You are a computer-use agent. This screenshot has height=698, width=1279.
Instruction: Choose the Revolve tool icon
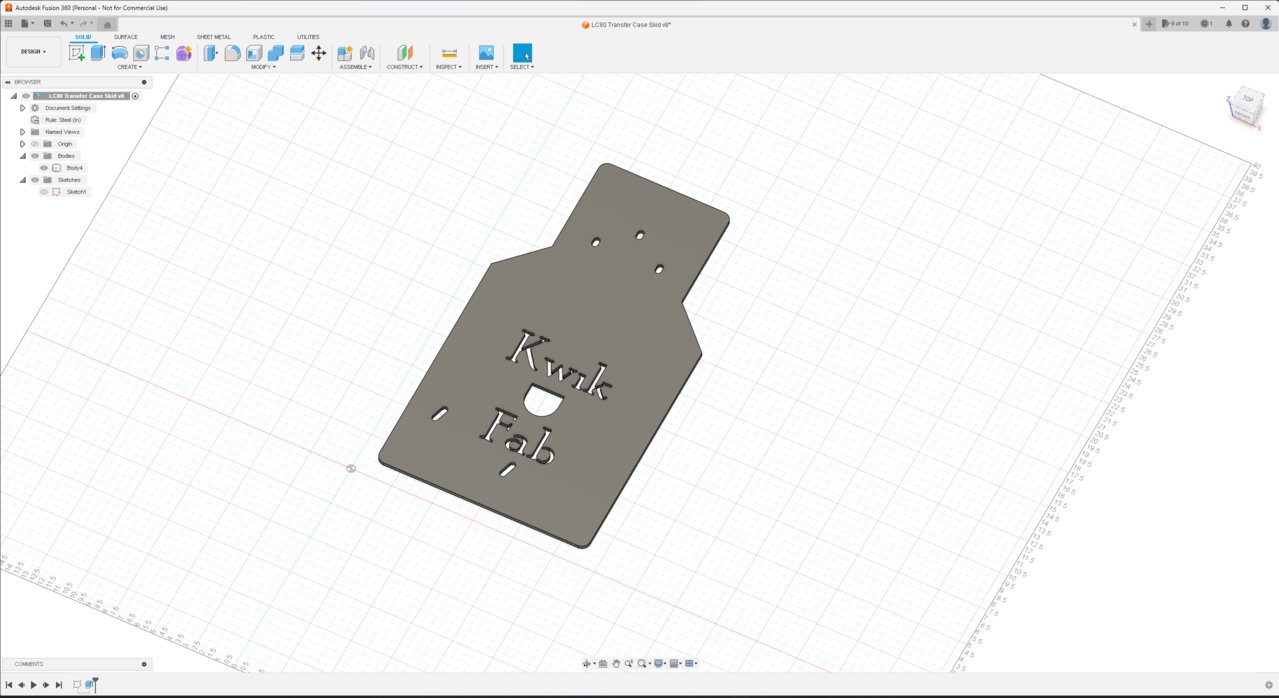[120, 53]
